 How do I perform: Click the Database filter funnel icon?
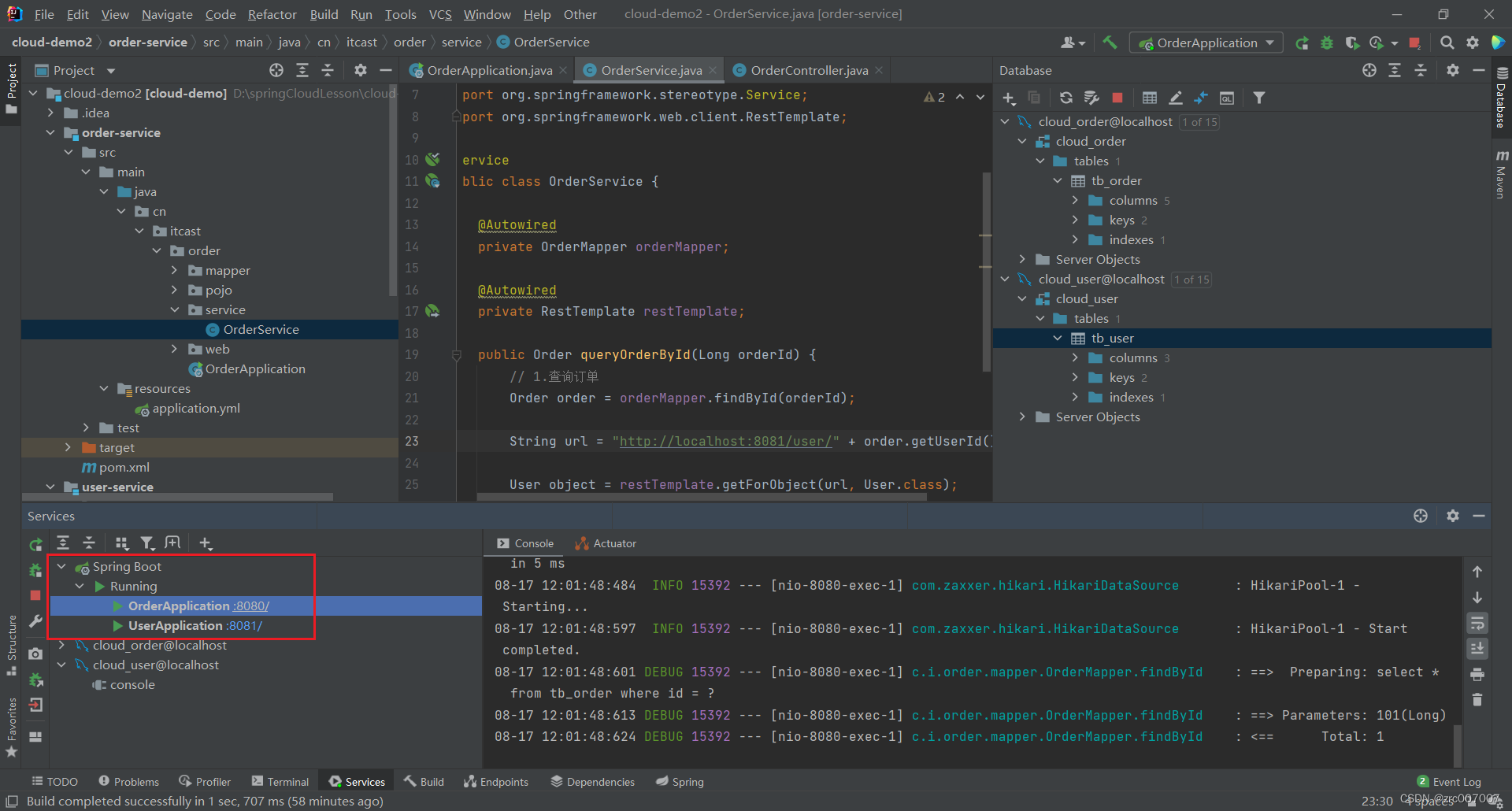(x=1259, y=98)
